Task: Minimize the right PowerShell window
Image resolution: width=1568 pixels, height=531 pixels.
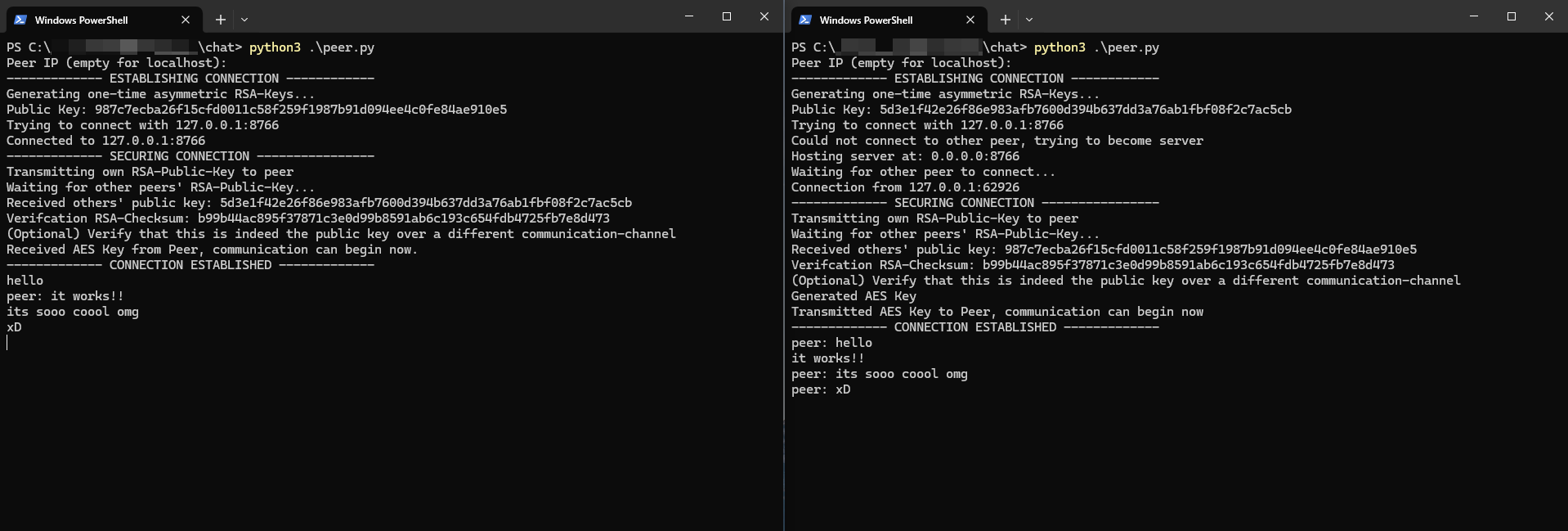Action: 1474,16
